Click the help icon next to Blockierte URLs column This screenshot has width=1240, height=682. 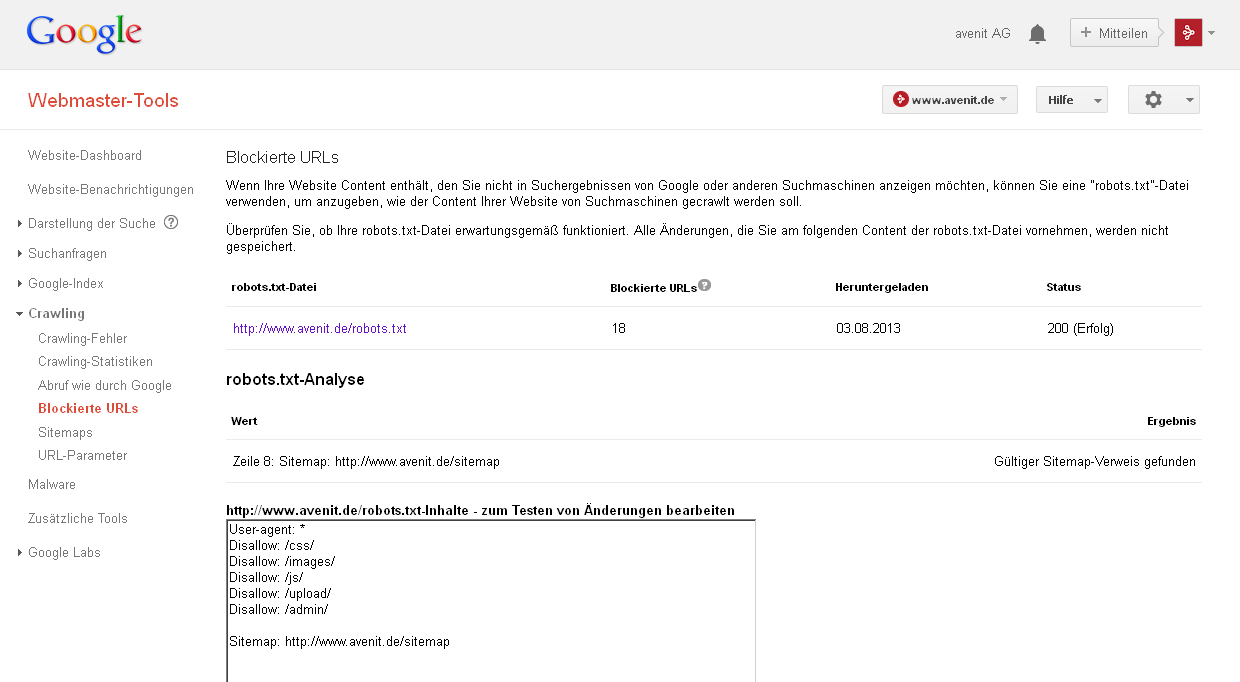(705, 285)
